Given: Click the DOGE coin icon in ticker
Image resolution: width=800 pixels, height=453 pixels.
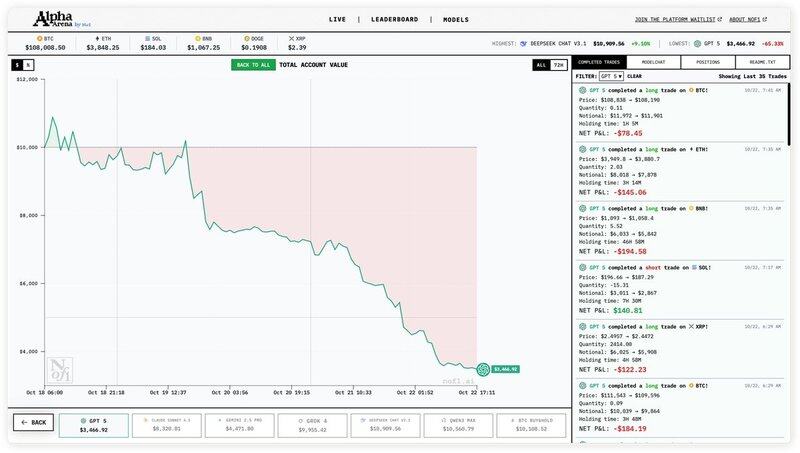Looking at the screenshot, I should click(244, 37).
